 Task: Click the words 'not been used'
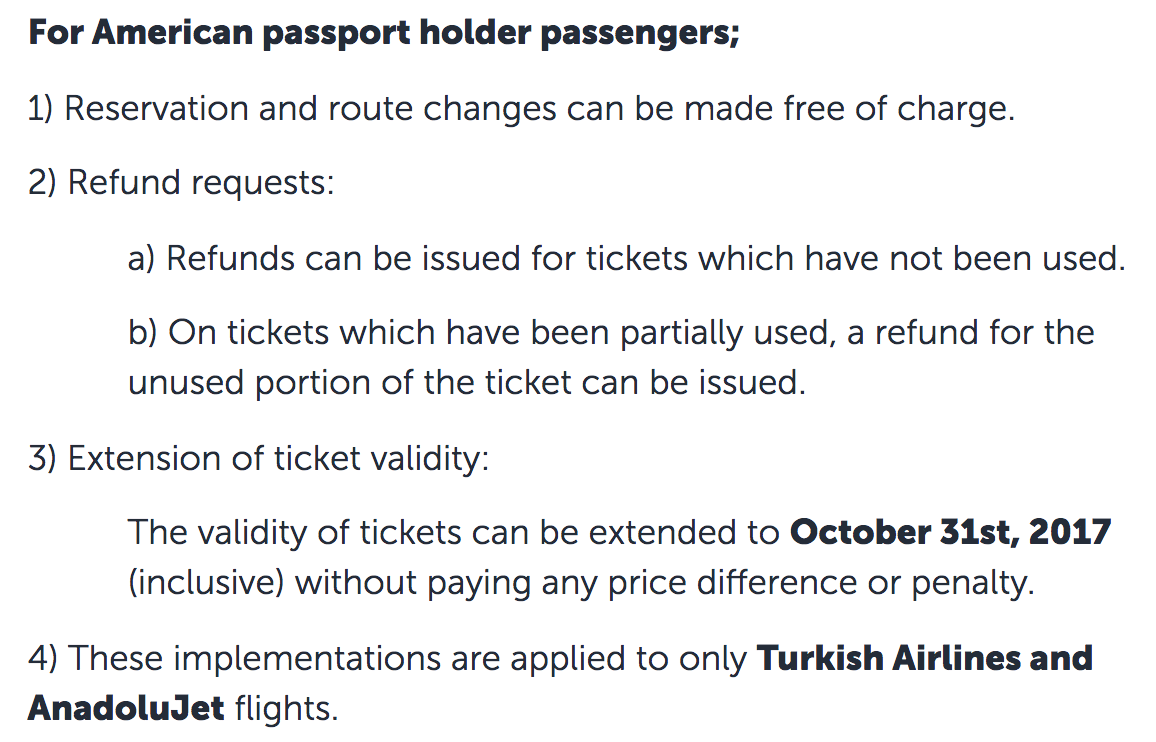pos(1010,258)
